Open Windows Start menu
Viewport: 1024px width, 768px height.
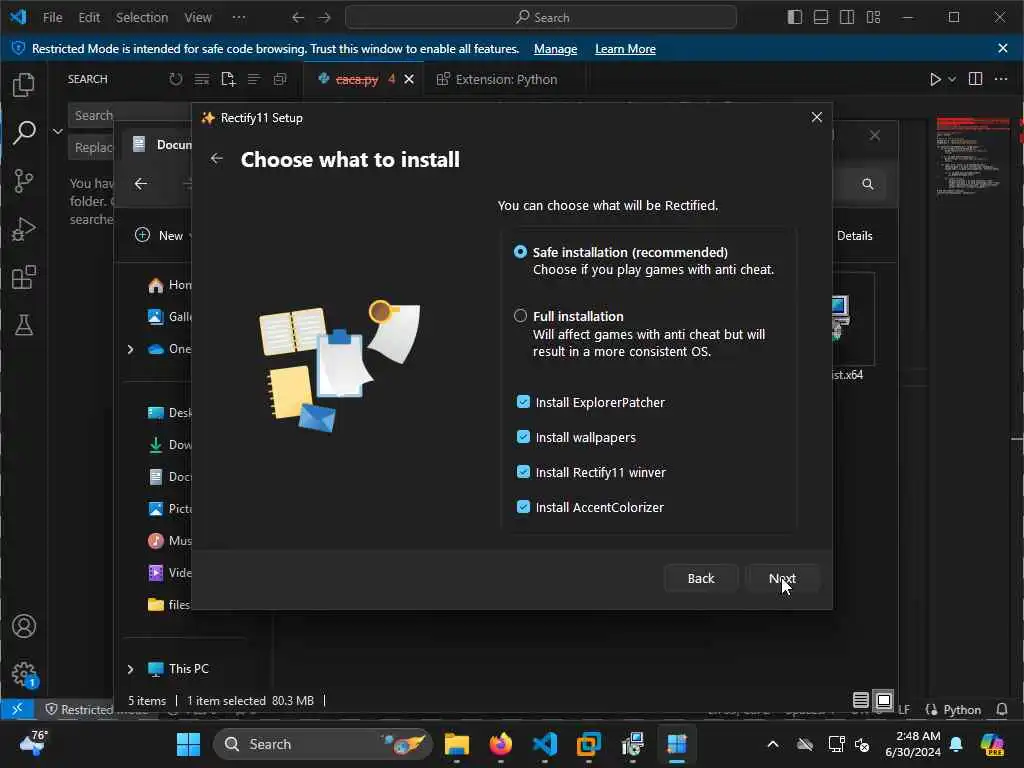click(x=188, y=744)
